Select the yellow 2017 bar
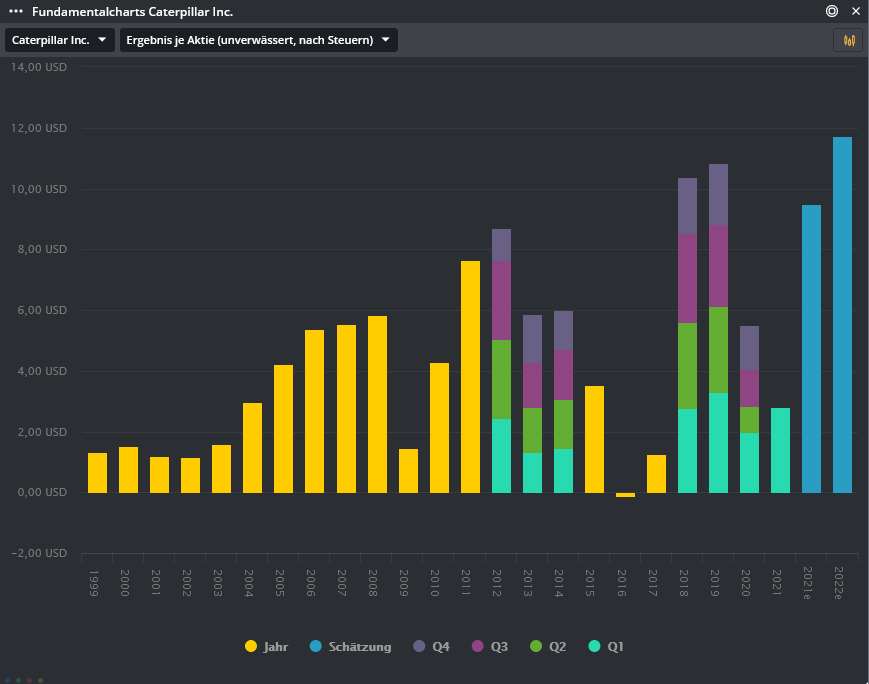Image resolution: width=869 pixels, height=684 pixels. (x=657, y=474)
